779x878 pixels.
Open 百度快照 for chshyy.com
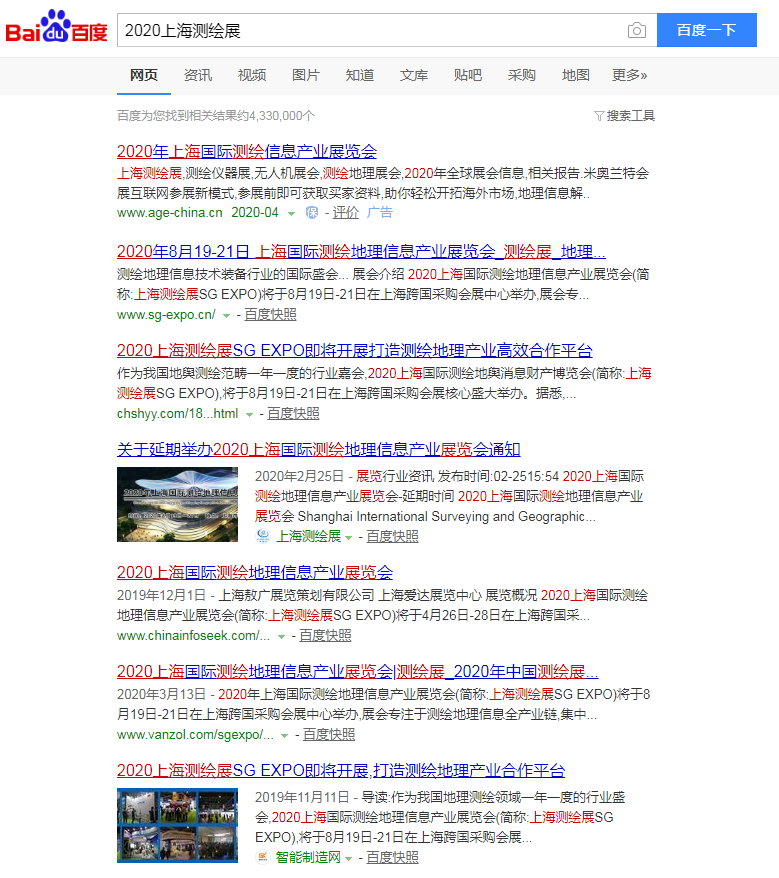pyautogui.click(x=293, y=414)
